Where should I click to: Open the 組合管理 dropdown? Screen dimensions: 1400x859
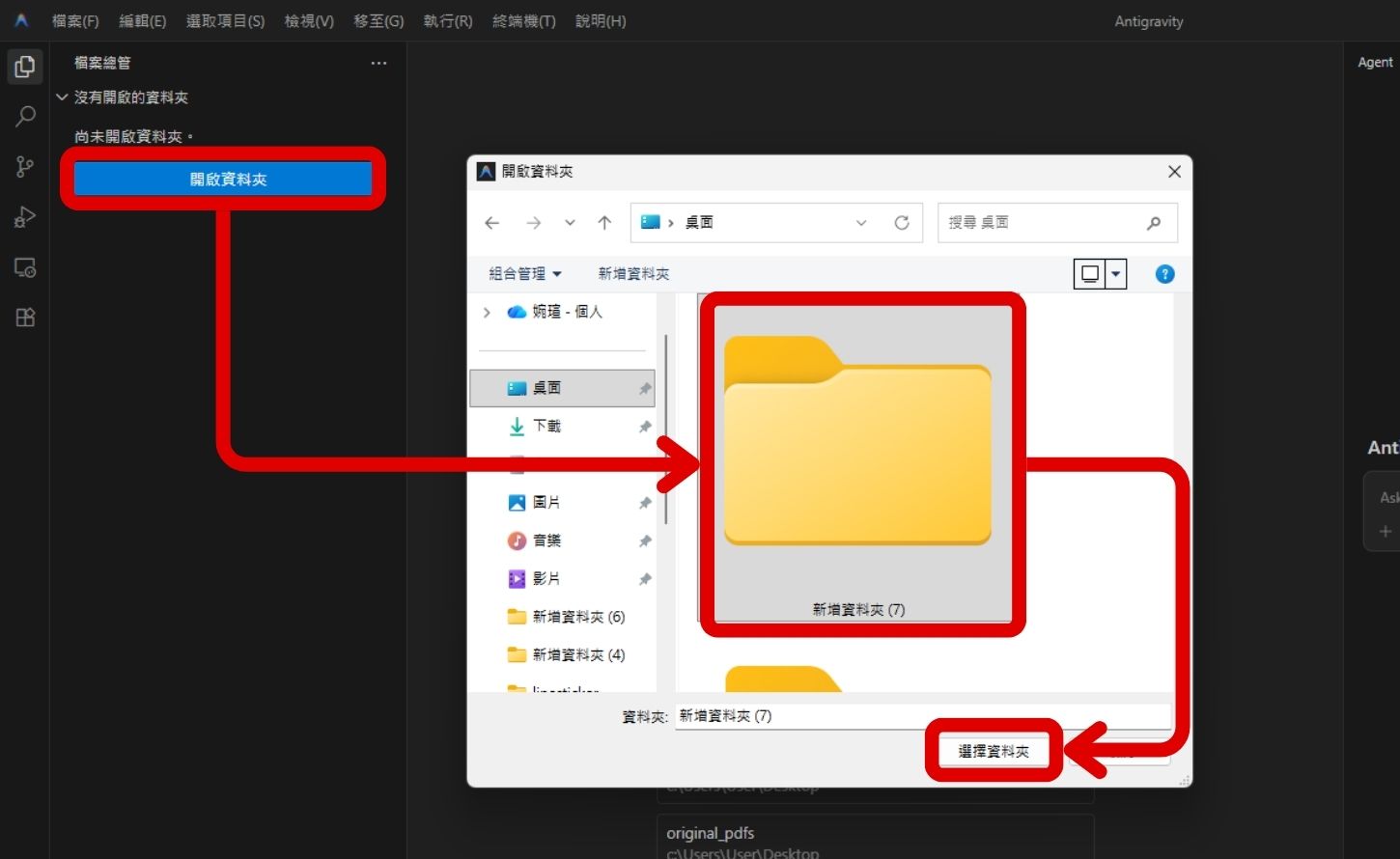click(523, 273)
